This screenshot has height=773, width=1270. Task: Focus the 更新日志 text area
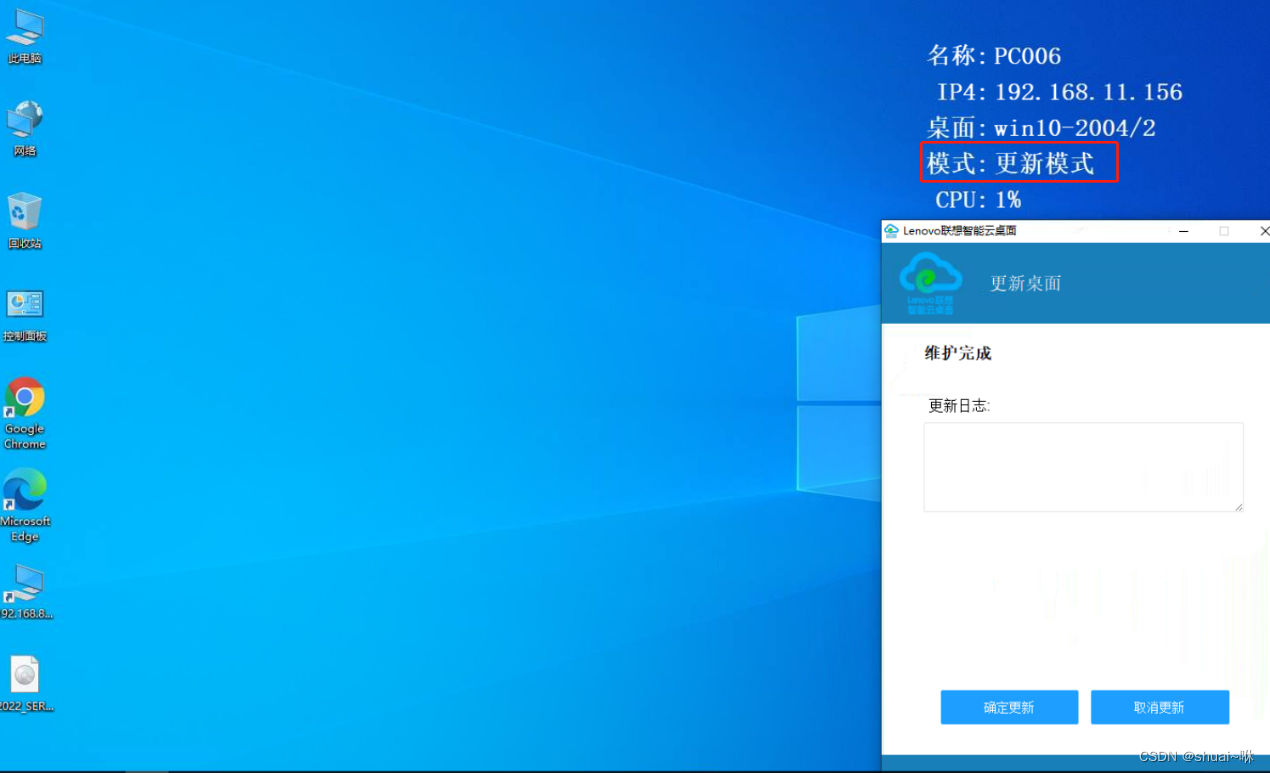point(1082,467)
